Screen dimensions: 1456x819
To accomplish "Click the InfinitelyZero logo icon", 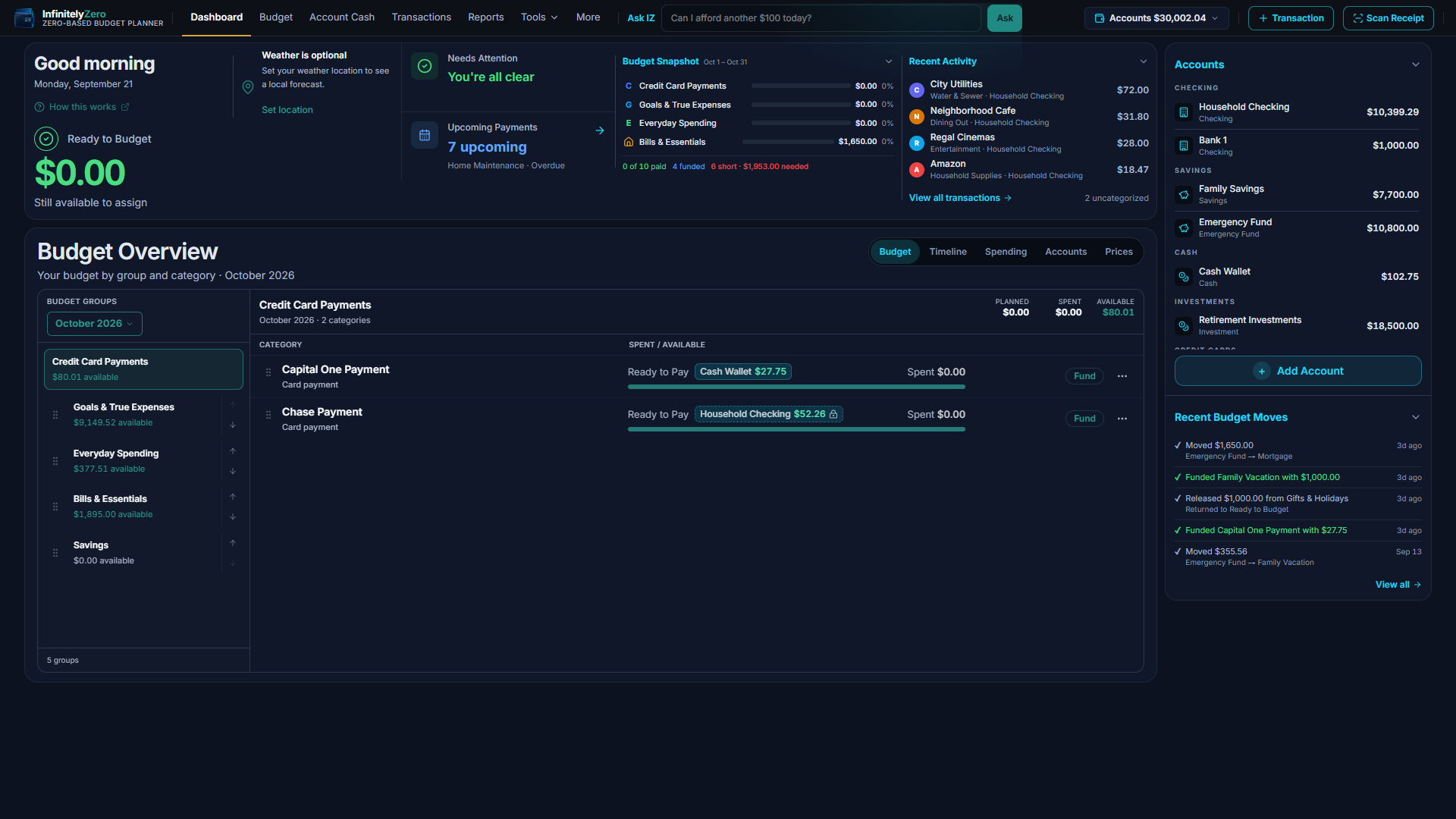I will coord(24,17).
